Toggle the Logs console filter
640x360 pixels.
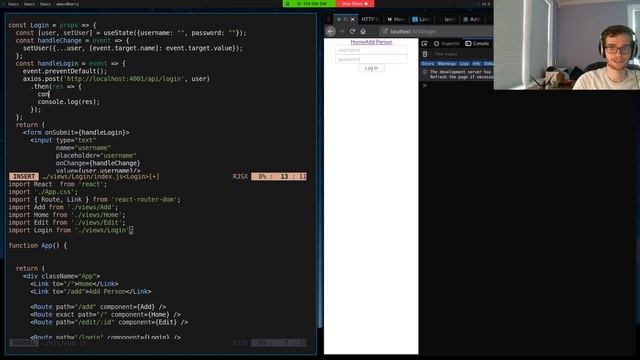[x=464, y=64]
